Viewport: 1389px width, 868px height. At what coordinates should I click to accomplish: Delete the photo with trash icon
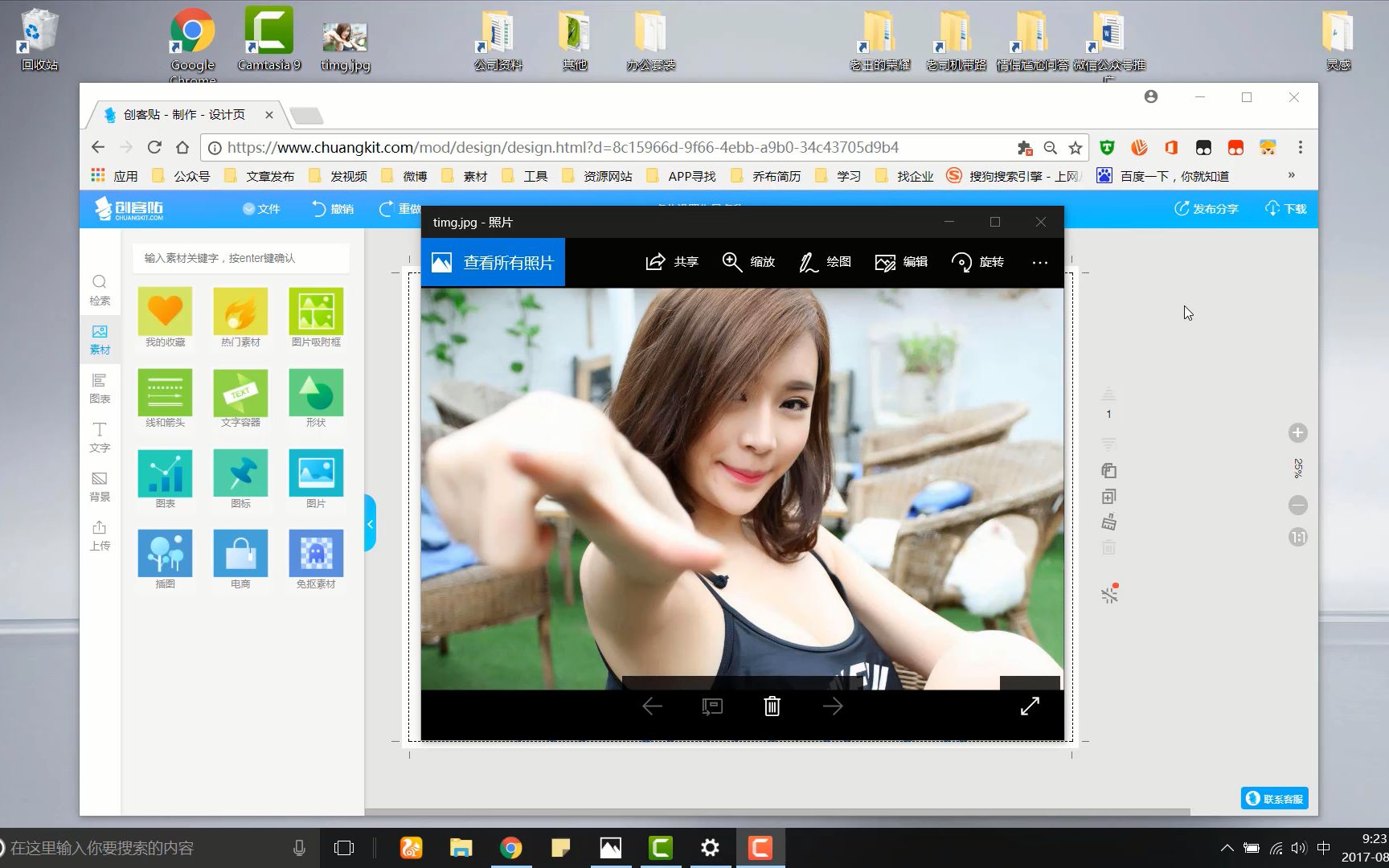772,706
